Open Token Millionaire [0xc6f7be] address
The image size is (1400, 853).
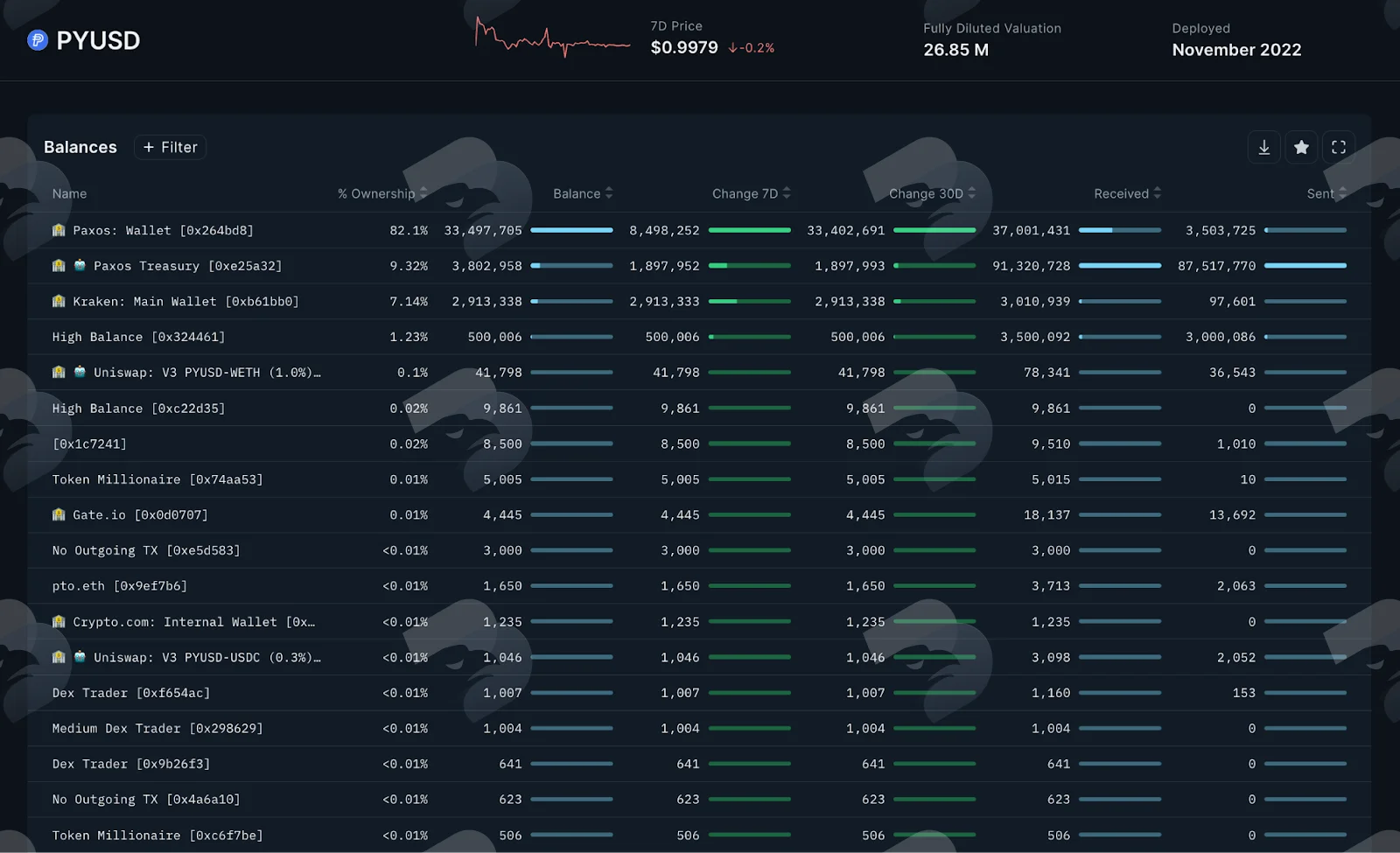click(x=157, y=836)
